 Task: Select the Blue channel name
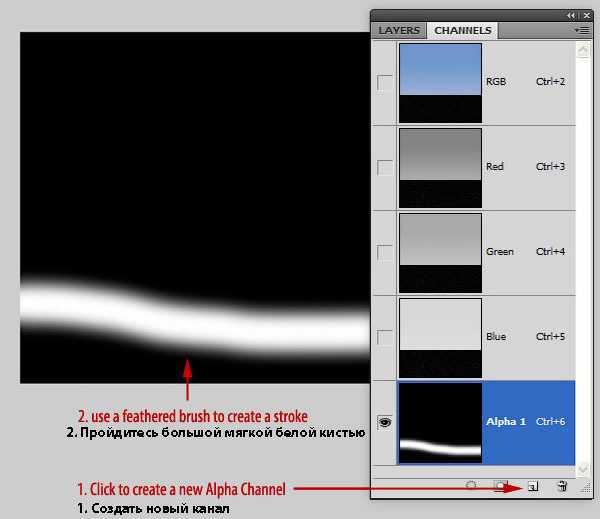click(x=496, y=336)
